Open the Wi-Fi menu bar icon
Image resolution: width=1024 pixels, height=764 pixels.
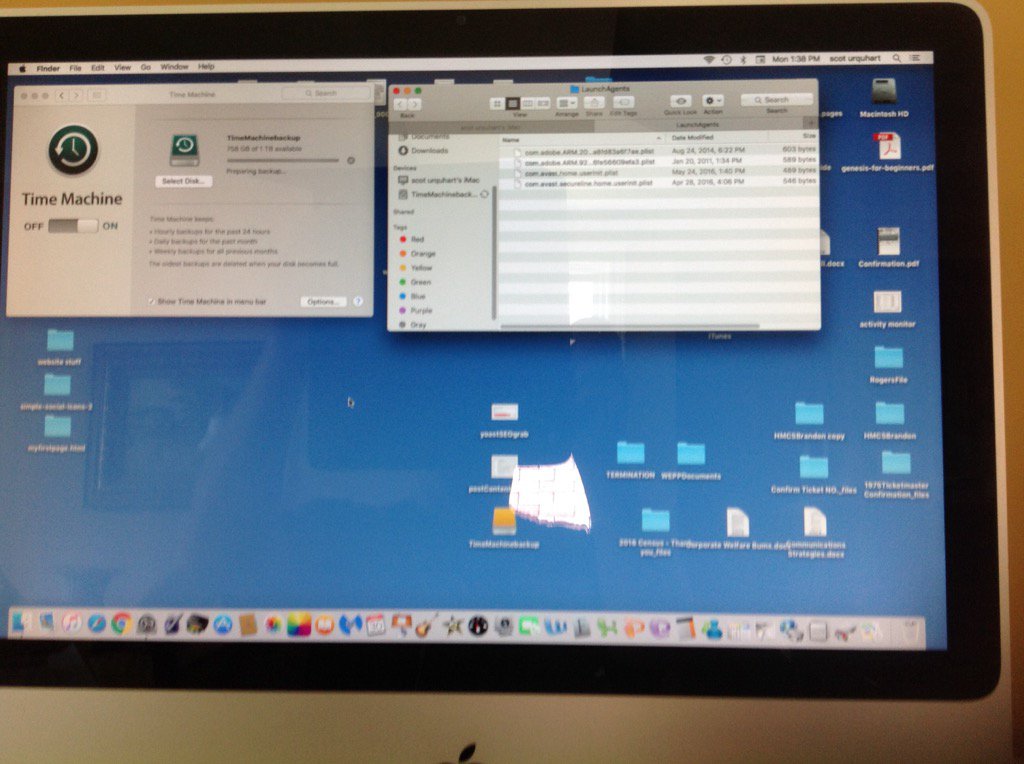709,59
